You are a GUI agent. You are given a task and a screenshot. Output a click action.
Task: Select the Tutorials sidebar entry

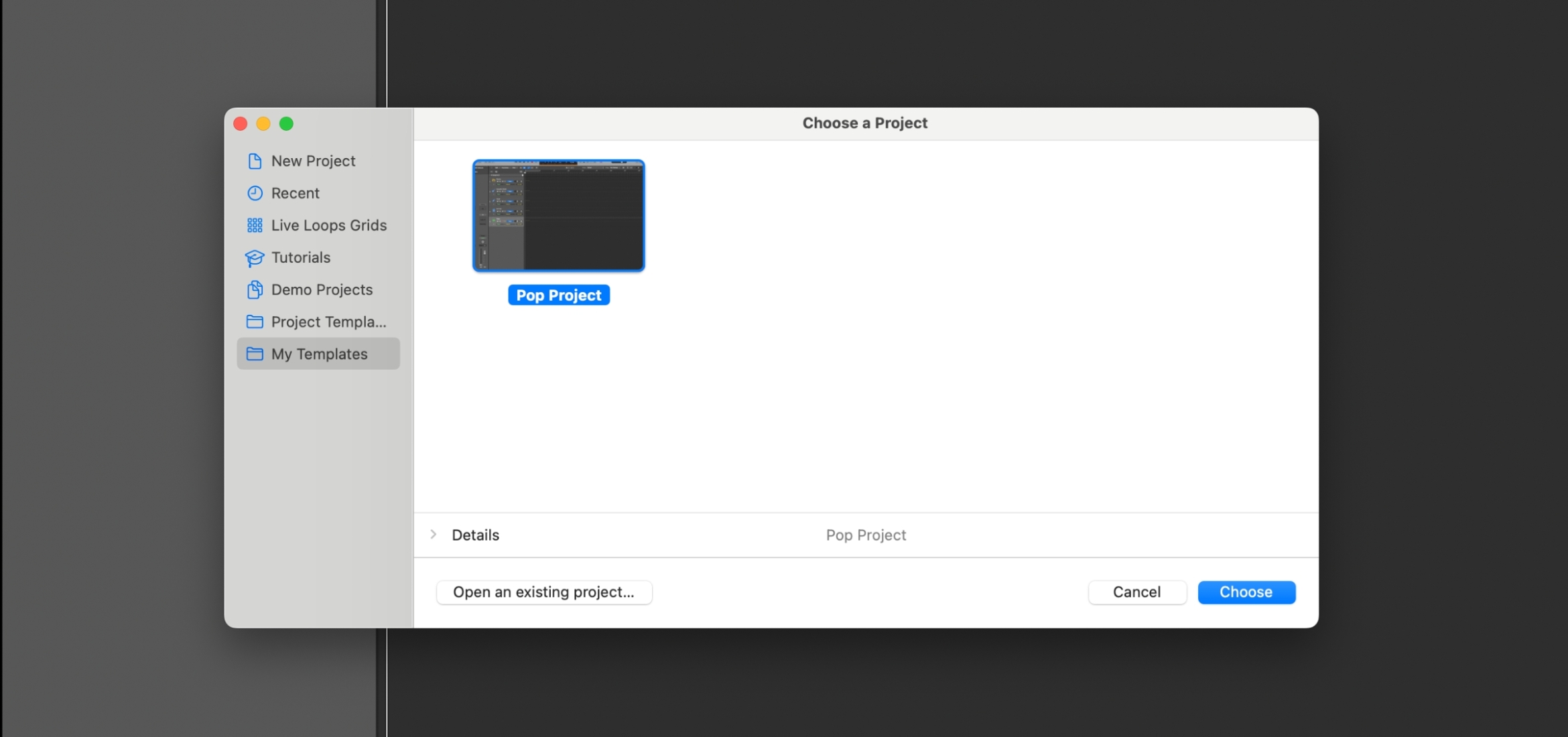click(300, 257)
